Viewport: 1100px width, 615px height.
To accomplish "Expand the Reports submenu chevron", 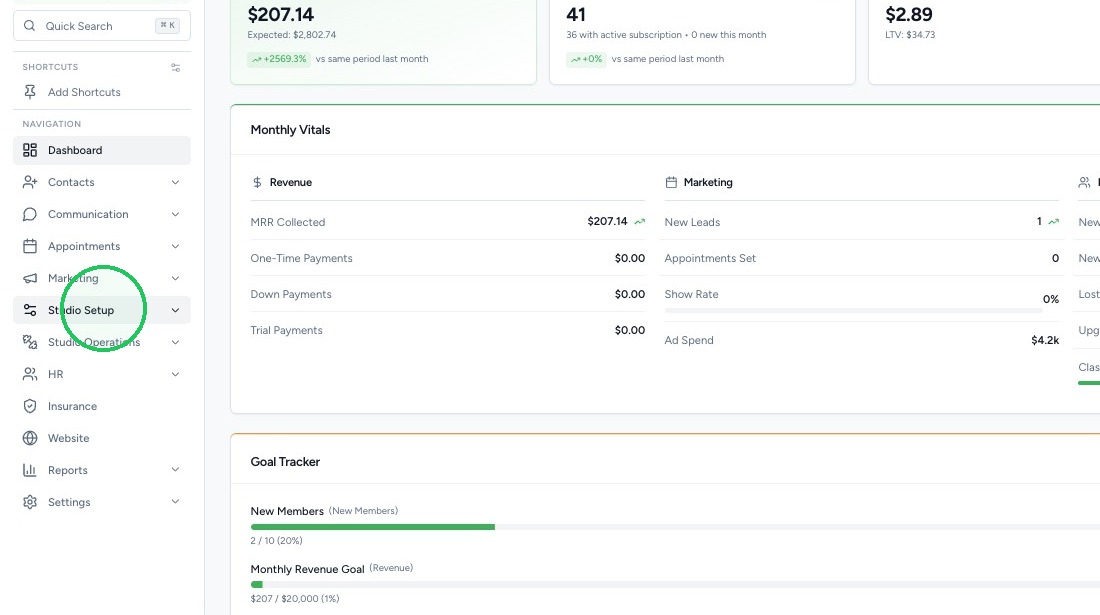I will (175, 470).
